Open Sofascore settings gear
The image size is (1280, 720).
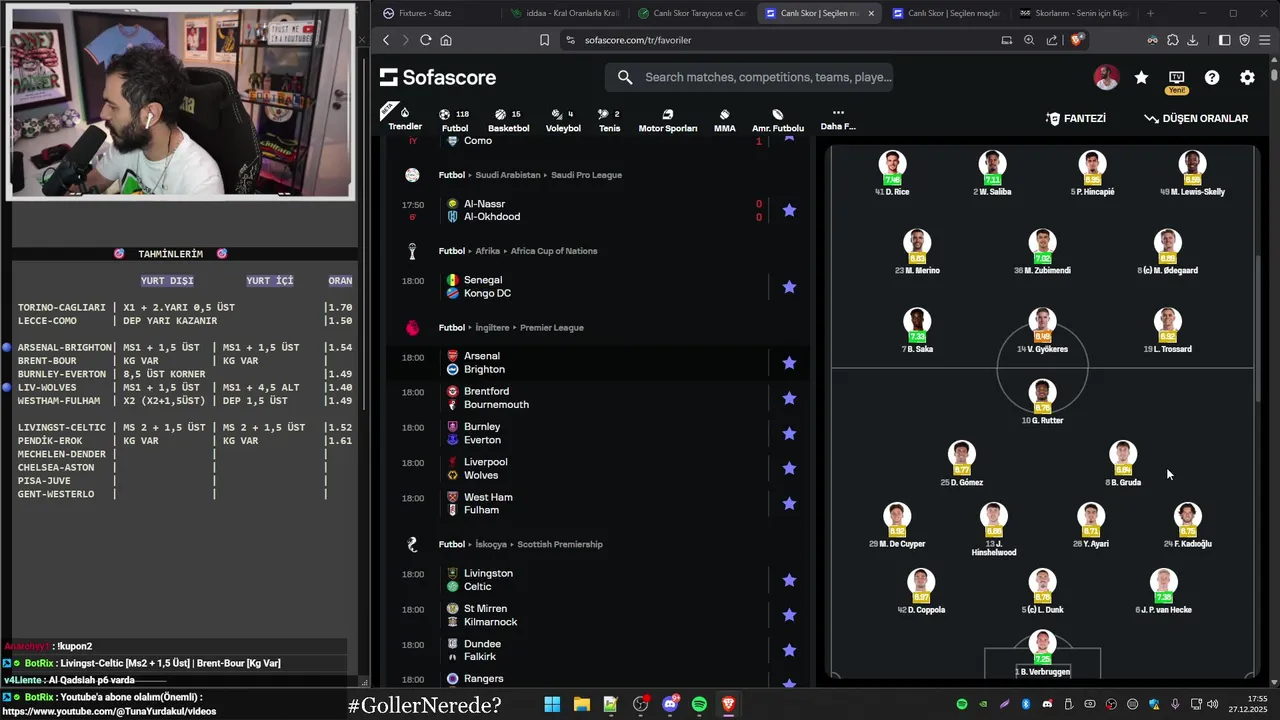pyautogui.click(x=1247, y=77)
